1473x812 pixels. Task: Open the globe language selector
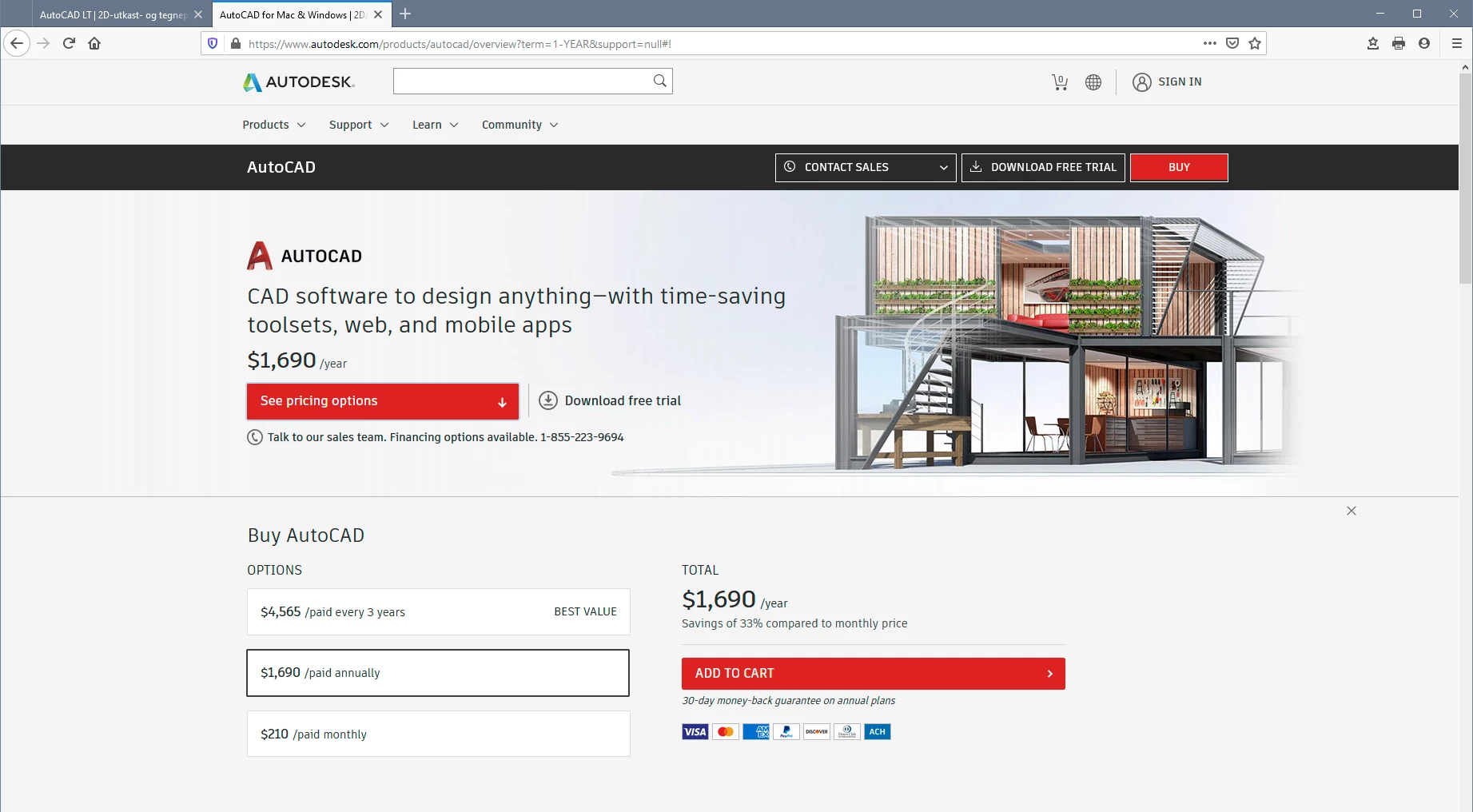(x=1093, y=82)
